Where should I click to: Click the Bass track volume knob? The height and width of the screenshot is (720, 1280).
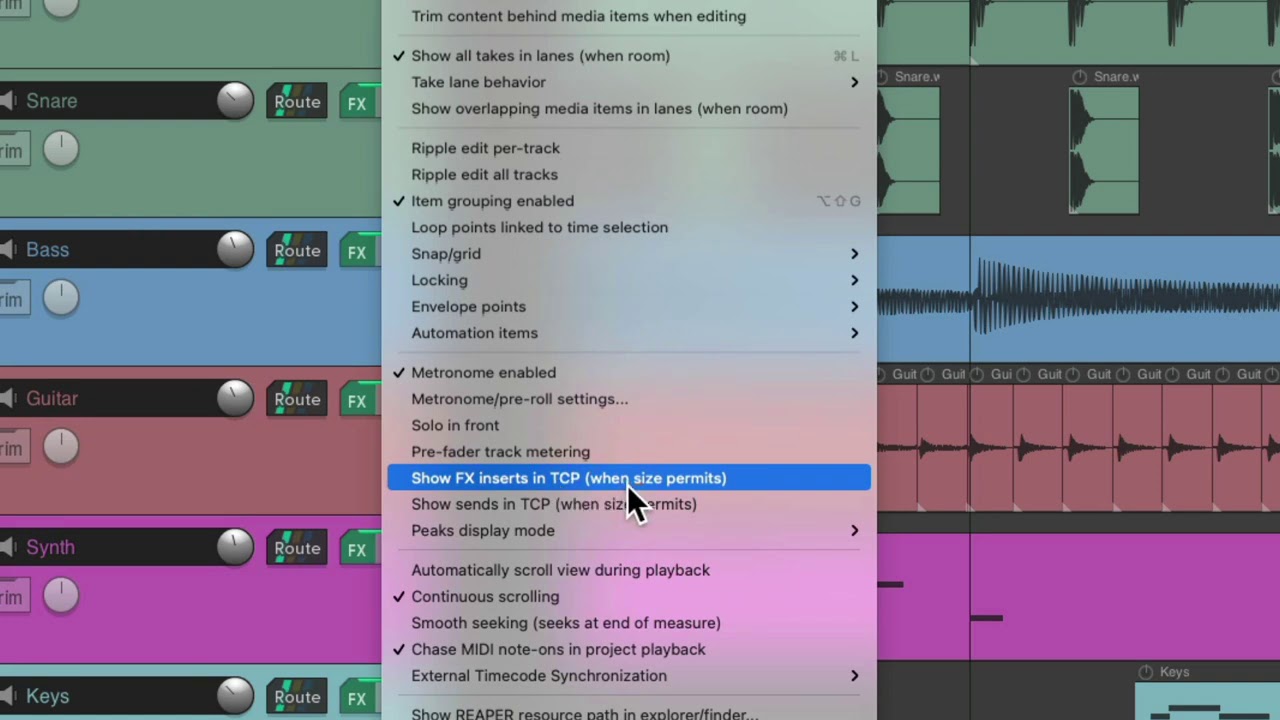tap(235, 250)
